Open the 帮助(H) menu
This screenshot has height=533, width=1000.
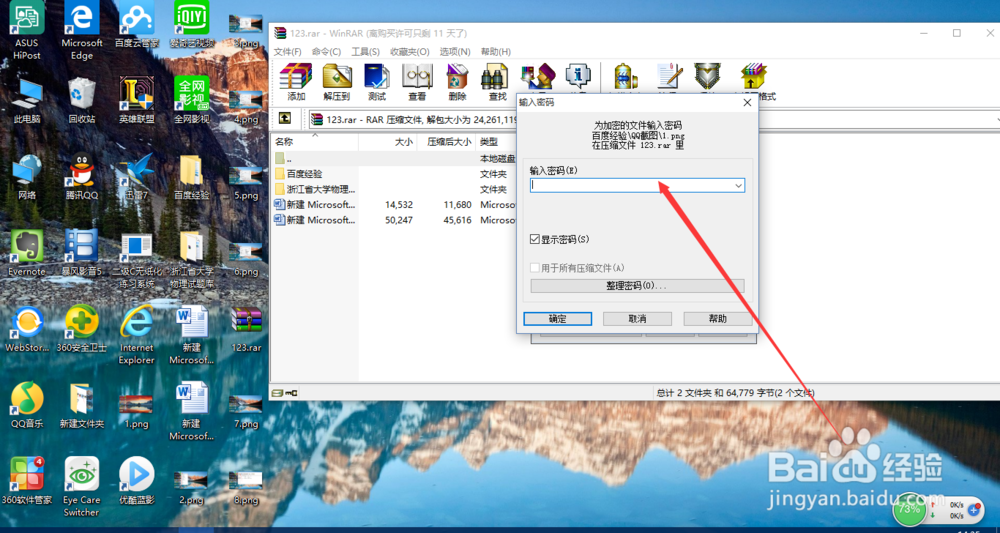coord(496,52)
